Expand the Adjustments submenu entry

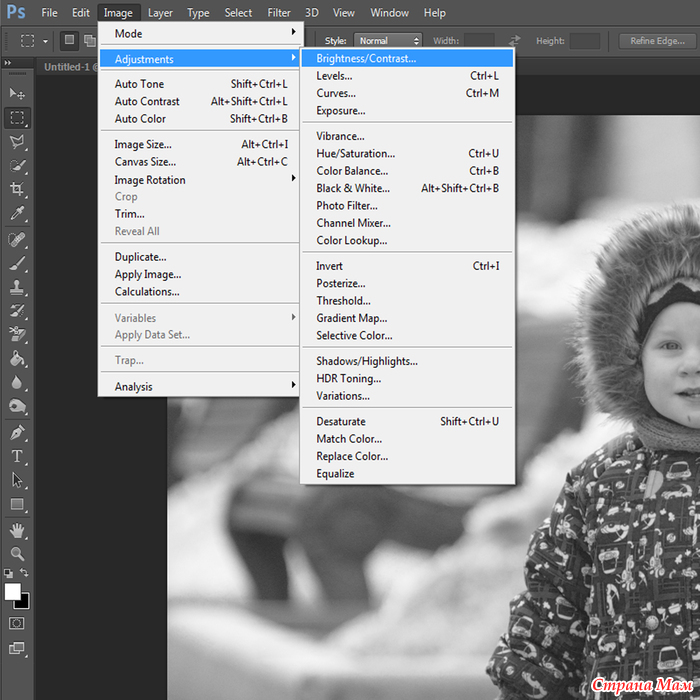(x=199, y=59)
